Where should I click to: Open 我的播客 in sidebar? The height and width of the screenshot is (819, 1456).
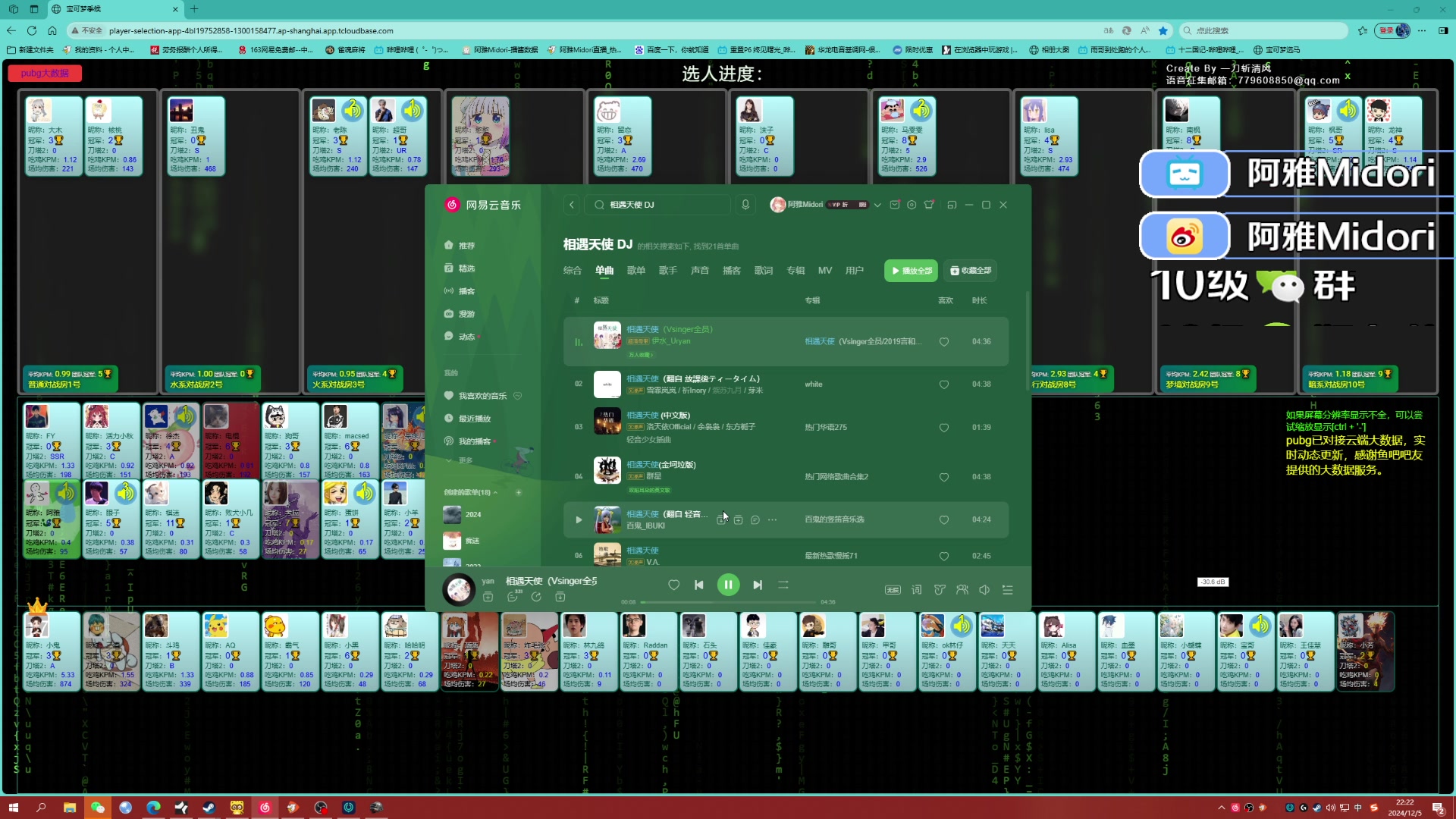pos(468,441)
